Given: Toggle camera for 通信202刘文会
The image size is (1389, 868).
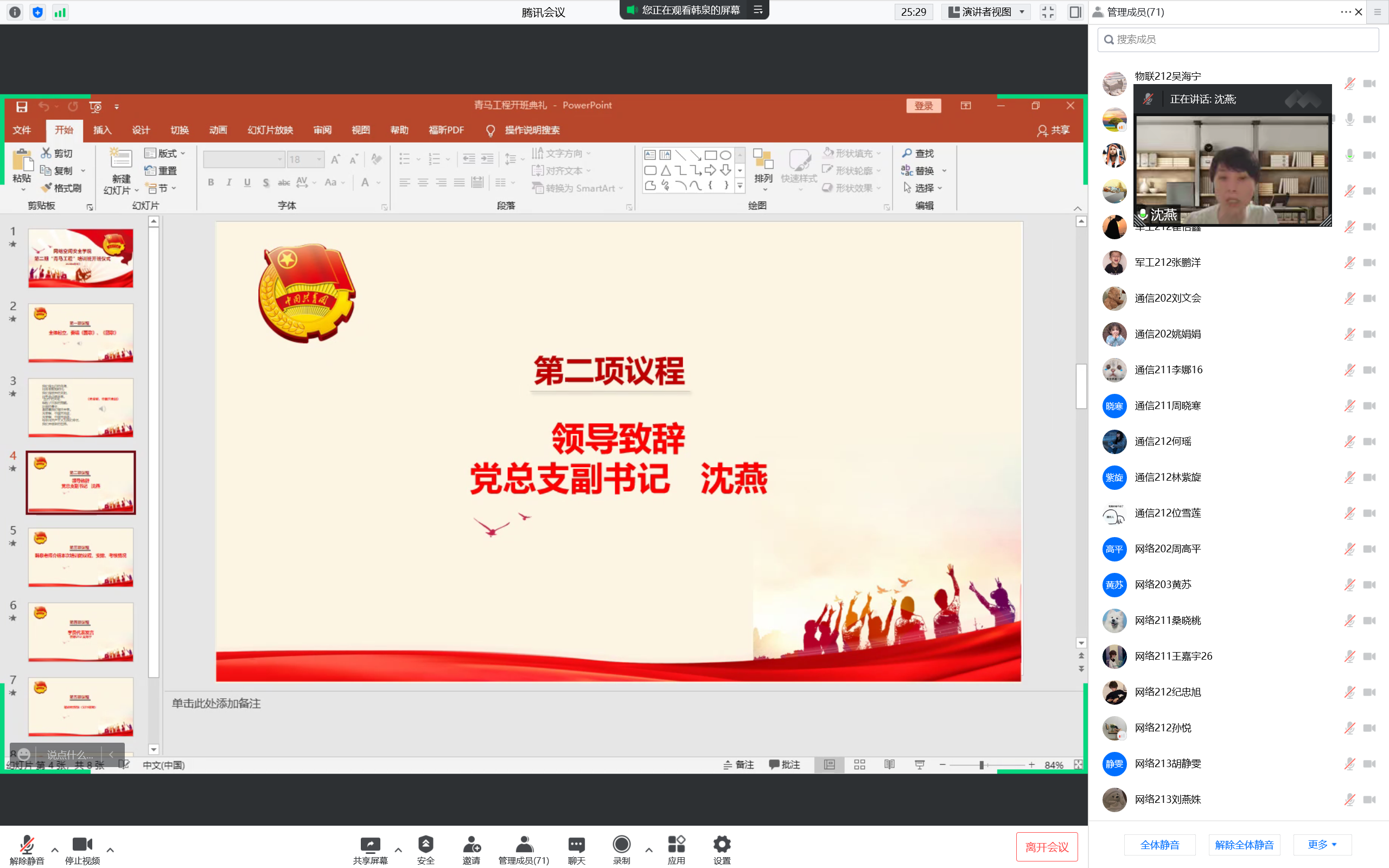Looking at the screenshot, I should pos(1369,298).
